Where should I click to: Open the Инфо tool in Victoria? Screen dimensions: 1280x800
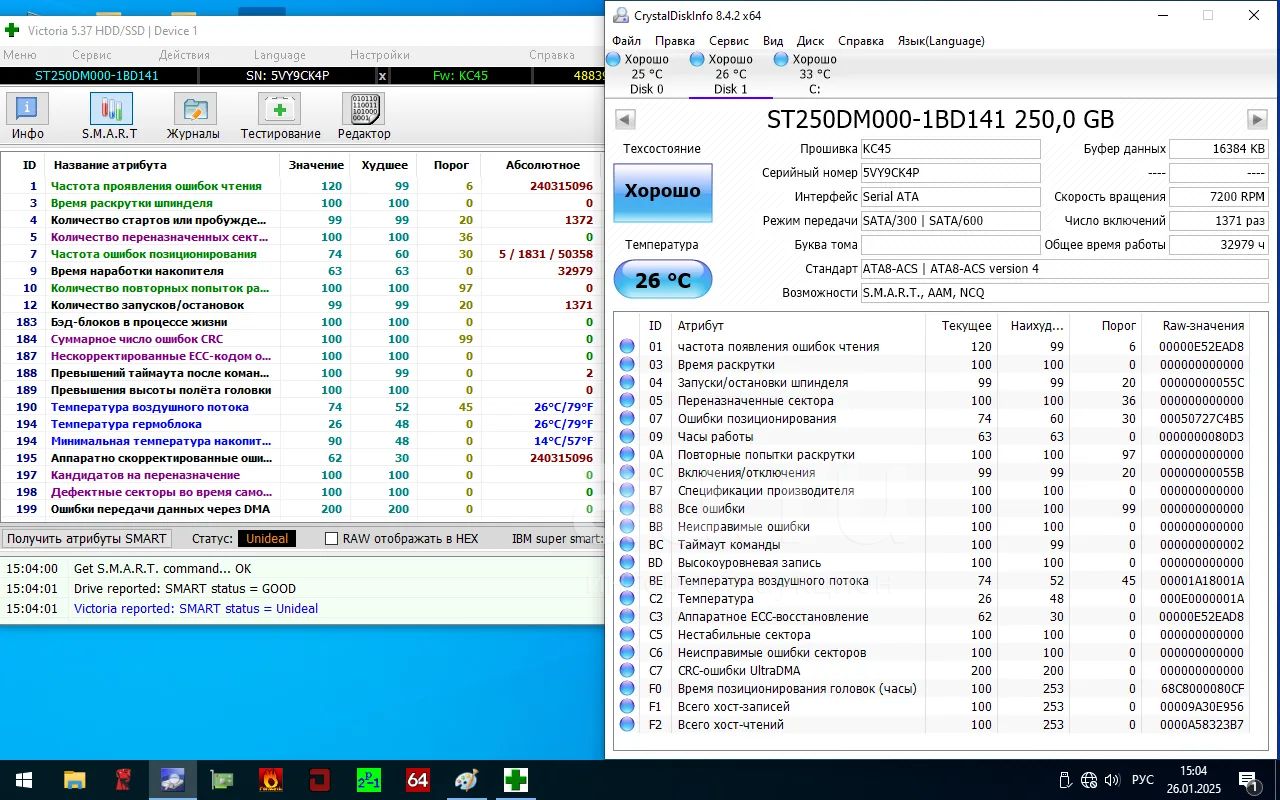point(27,116)
